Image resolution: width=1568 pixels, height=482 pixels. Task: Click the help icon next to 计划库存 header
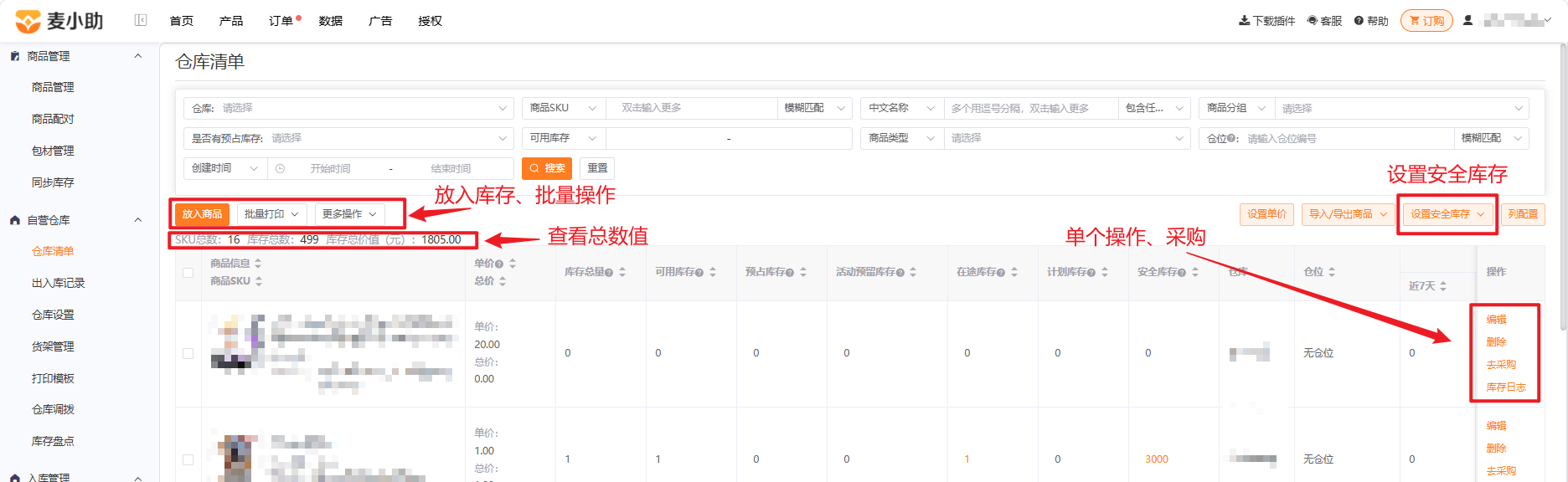tap(1091, 272)
